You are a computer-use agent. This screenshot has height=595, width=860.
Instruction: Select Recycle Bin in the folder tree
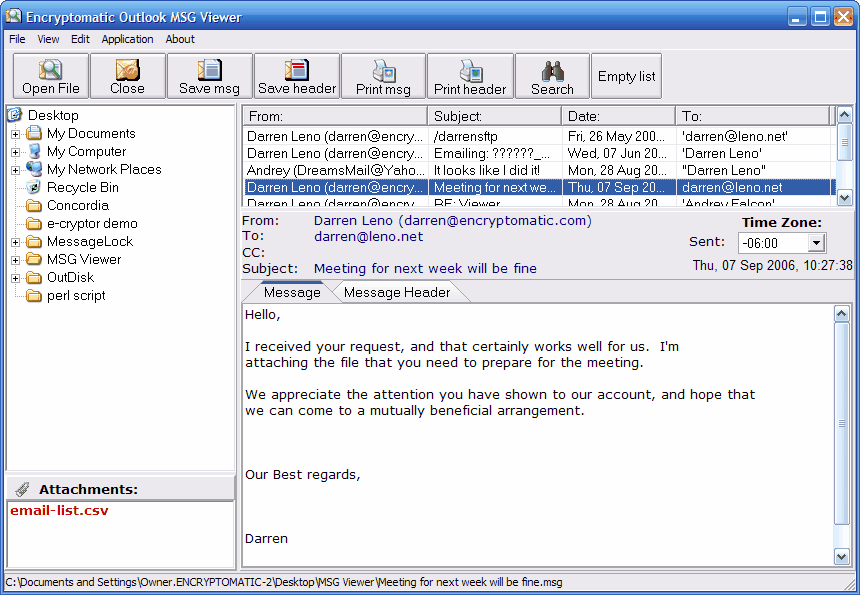point(82,187)
